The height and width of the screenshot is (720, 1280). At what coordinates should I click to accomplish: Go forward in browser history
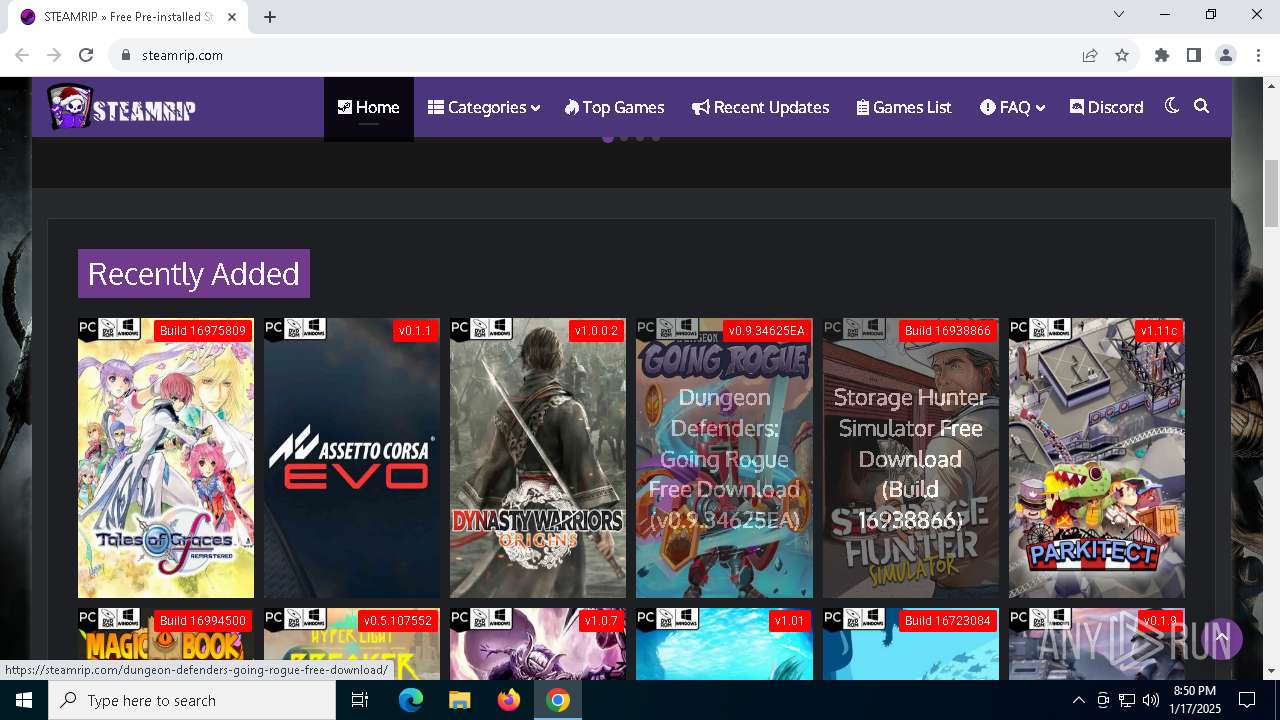pyautogui.click(x=54, y=55)
